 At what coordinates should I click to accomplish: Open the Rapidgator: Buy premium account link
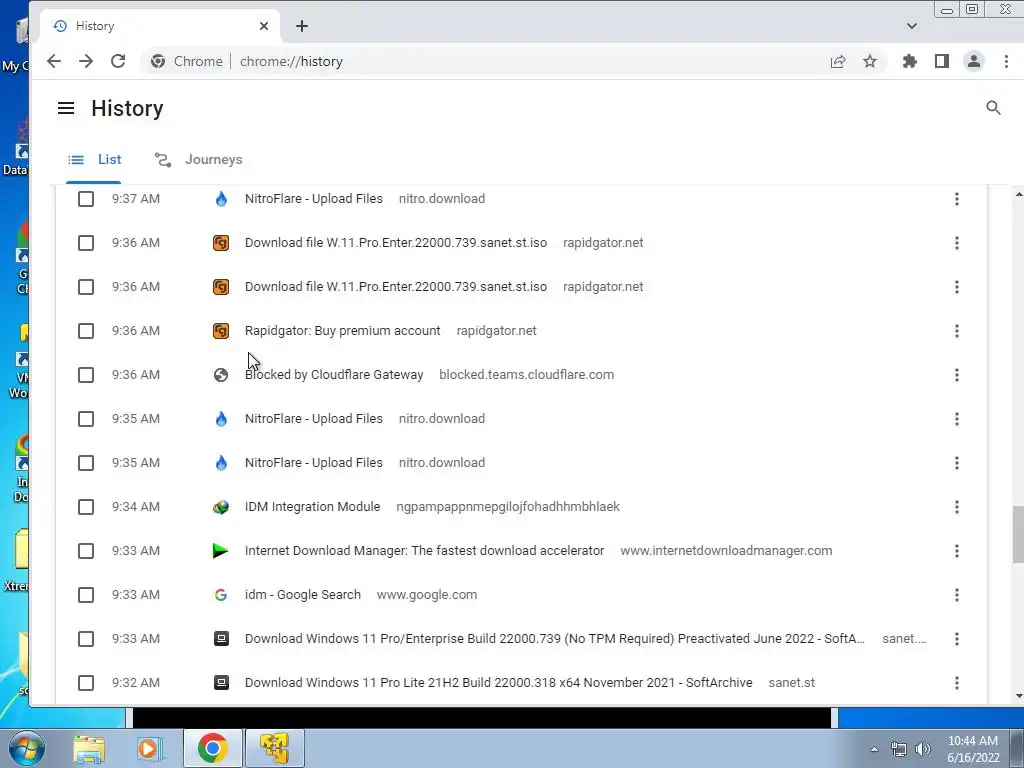coord(342,330)
